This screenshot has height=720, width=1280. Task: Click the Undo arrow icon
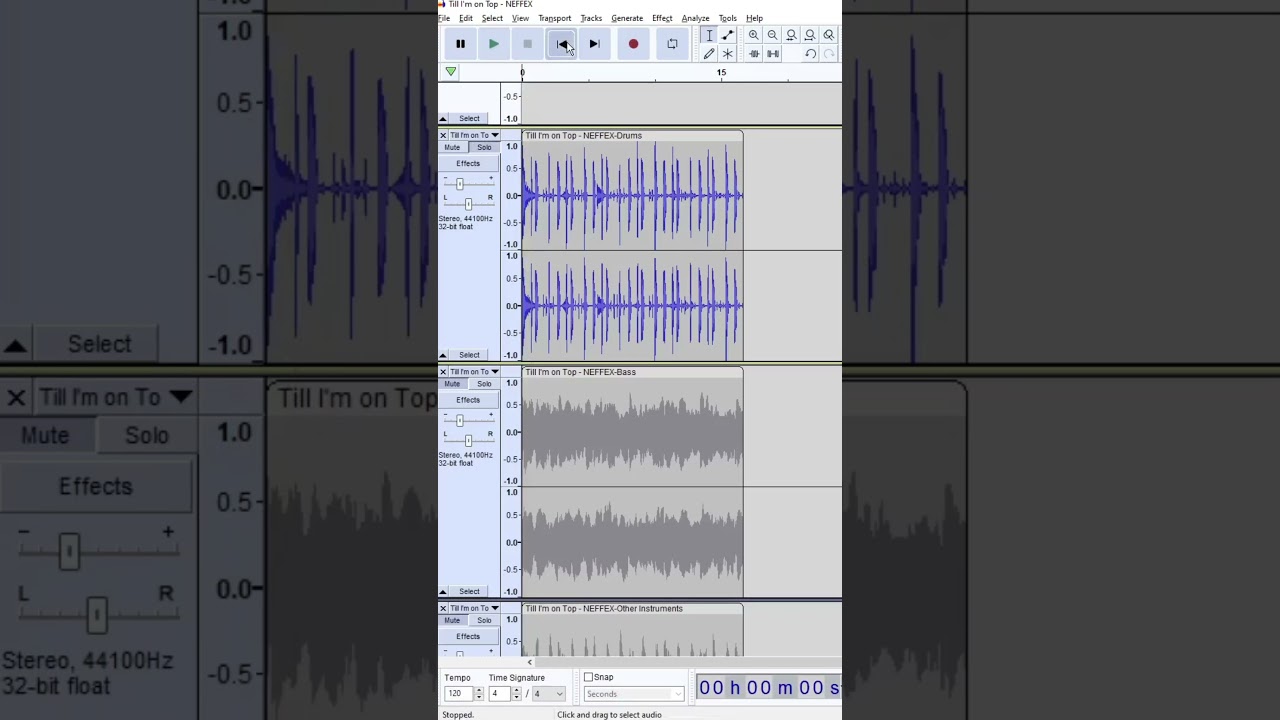point(810,54)
